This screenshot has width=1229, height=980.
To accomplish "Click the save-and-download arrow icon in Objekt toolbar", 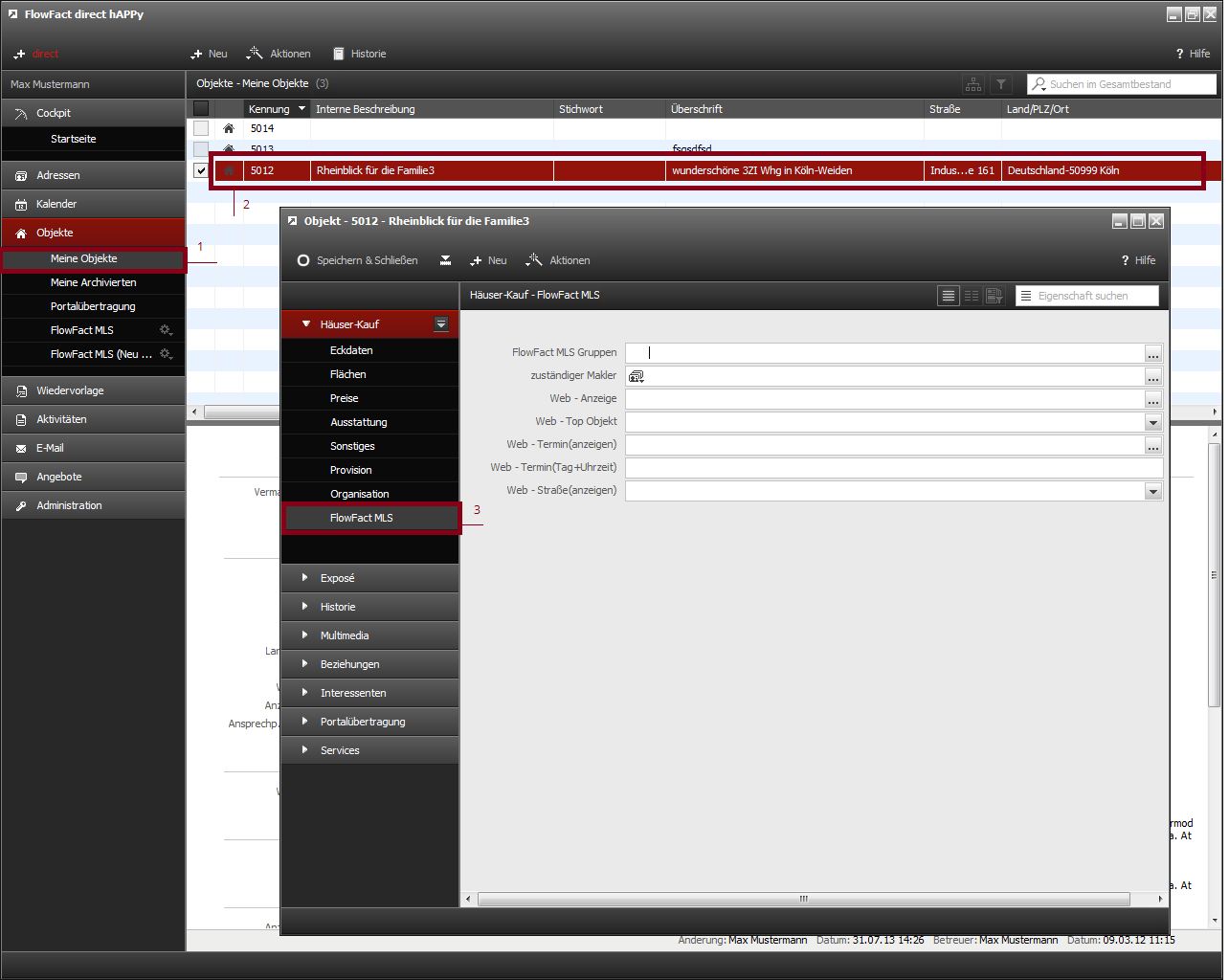I will tap(445, 260).
